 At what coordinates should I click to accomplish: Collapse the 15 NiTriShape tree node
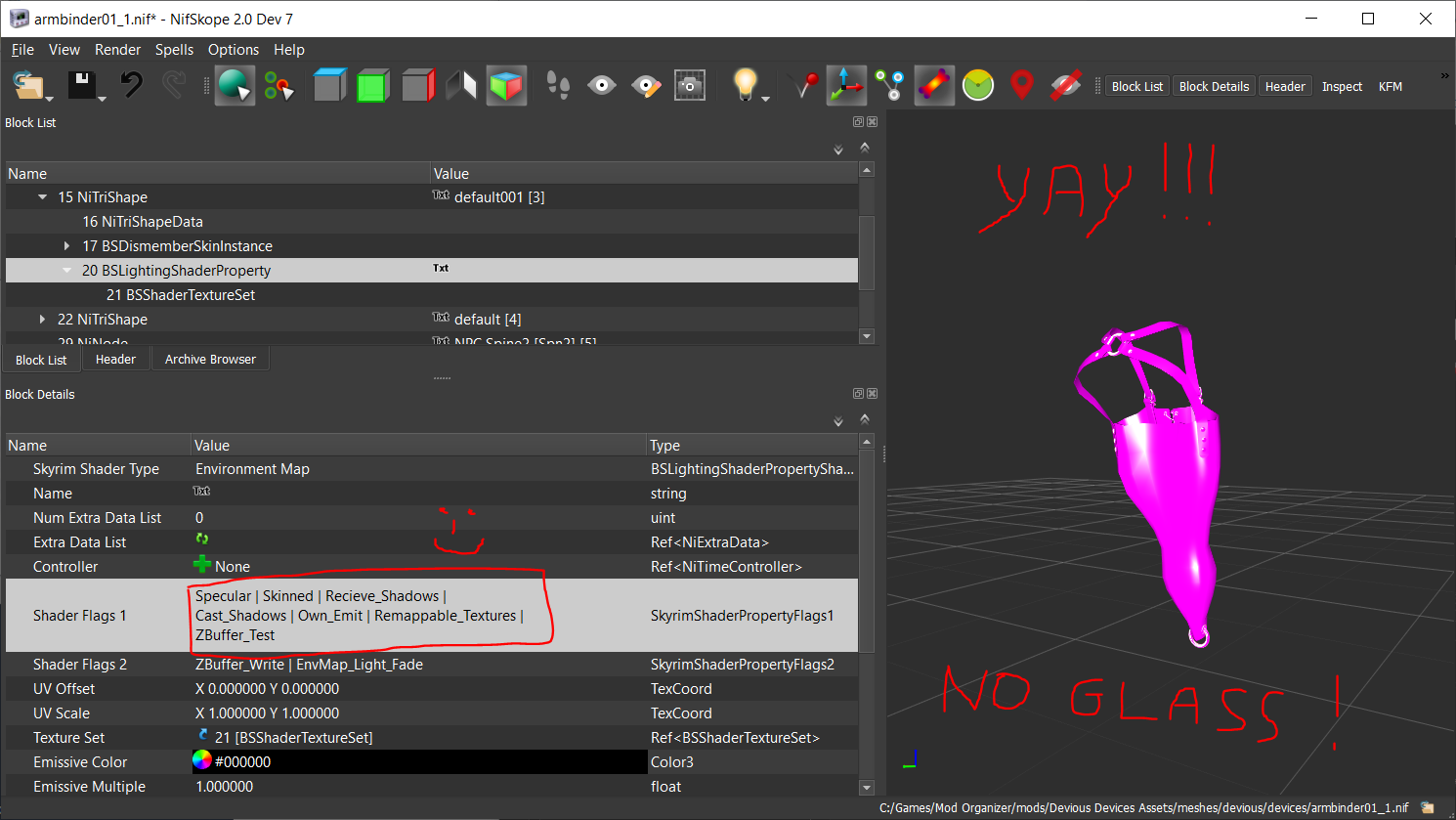point(42,197)
